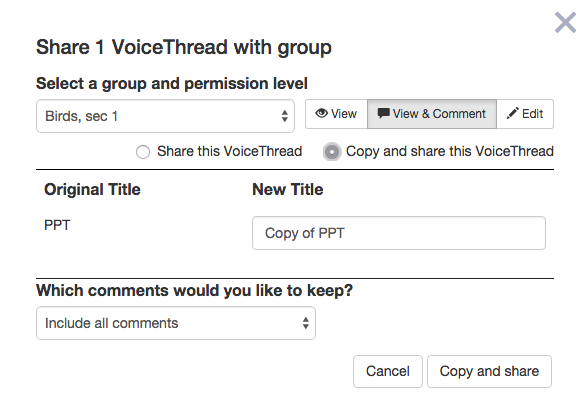Select the View permission level
Viewport: 588px width, 414px height.
click(336, 114)
